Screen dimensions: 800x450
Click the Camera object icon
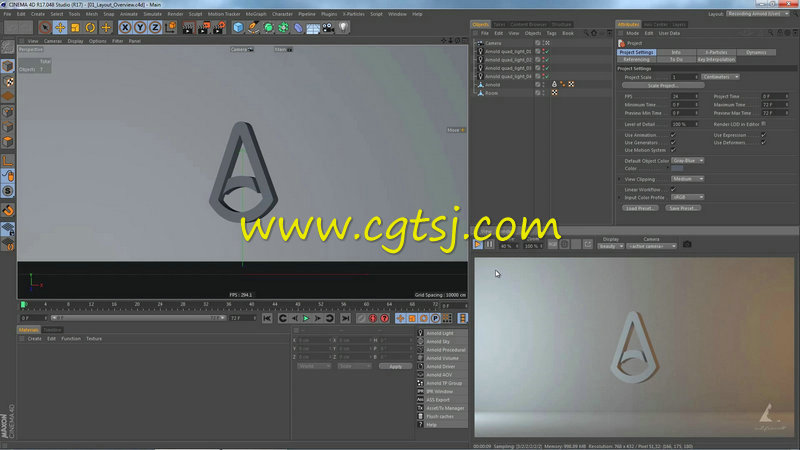[328, 28]
